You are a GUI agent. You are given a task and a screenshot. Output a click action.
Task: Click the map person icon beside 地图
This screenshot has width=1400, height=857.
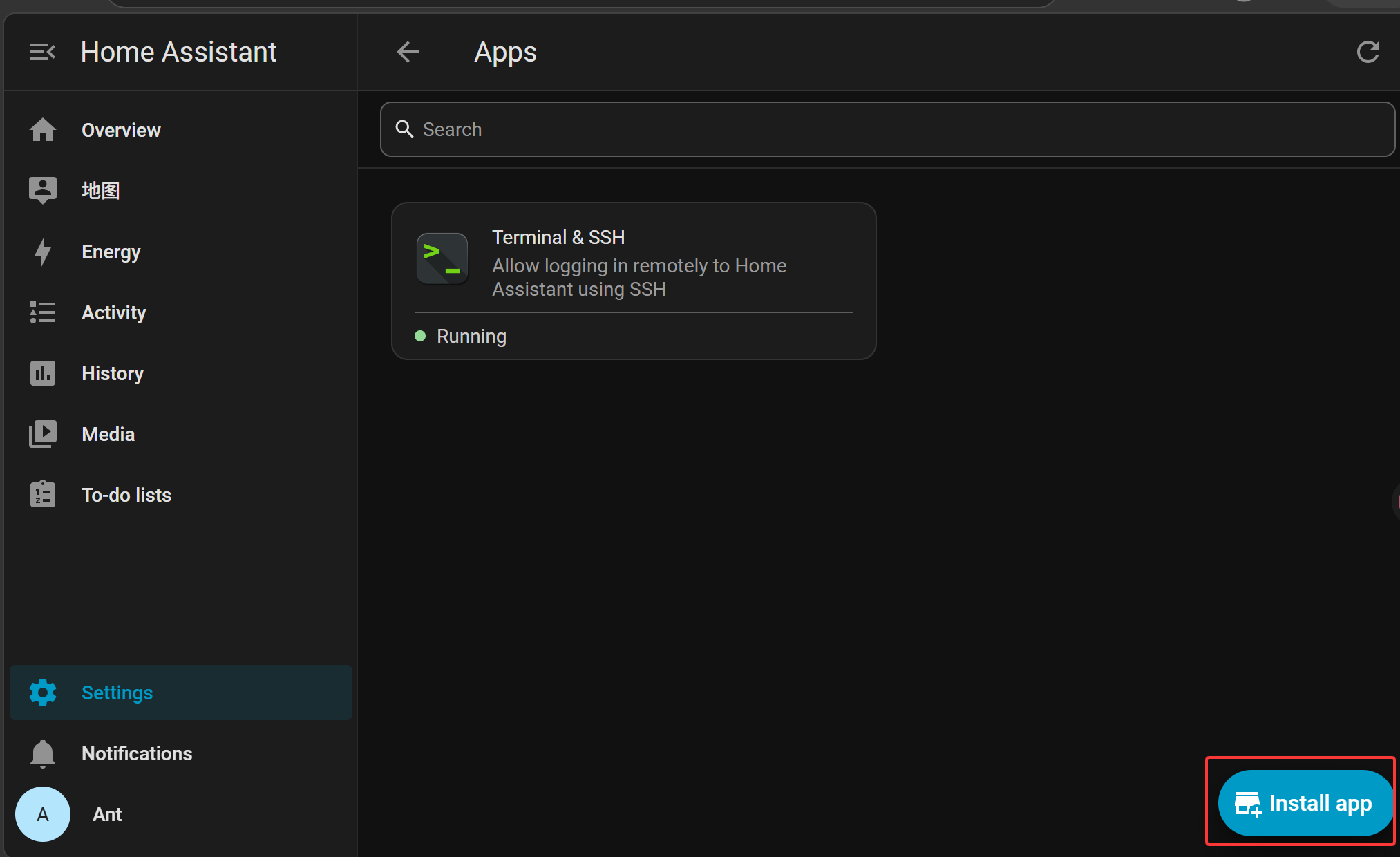pos(43,191)
